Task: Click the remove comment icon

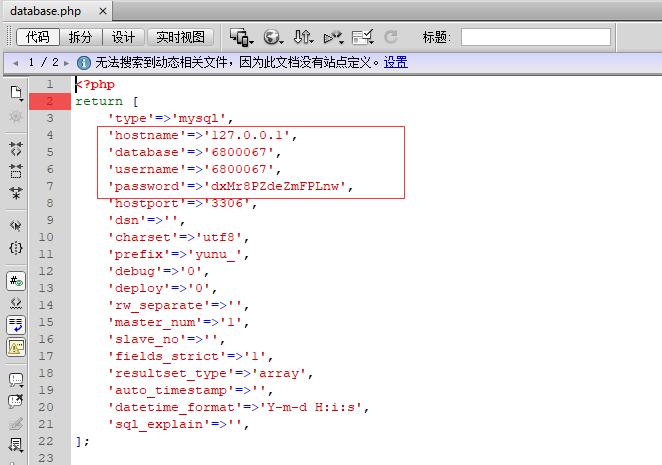Action: coord(16,401)
